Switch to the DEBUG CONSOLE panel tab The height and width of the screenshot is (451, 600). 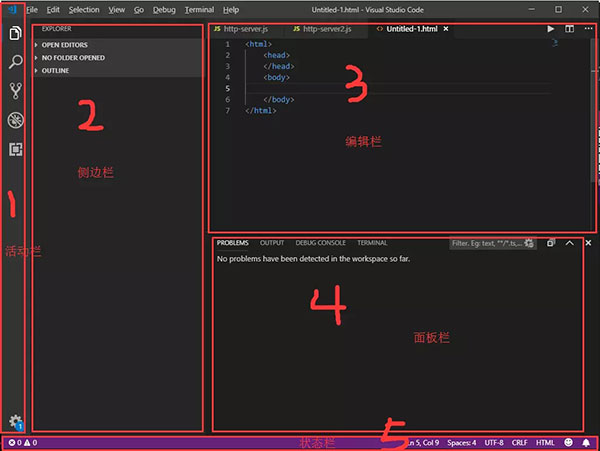[320, 243]
